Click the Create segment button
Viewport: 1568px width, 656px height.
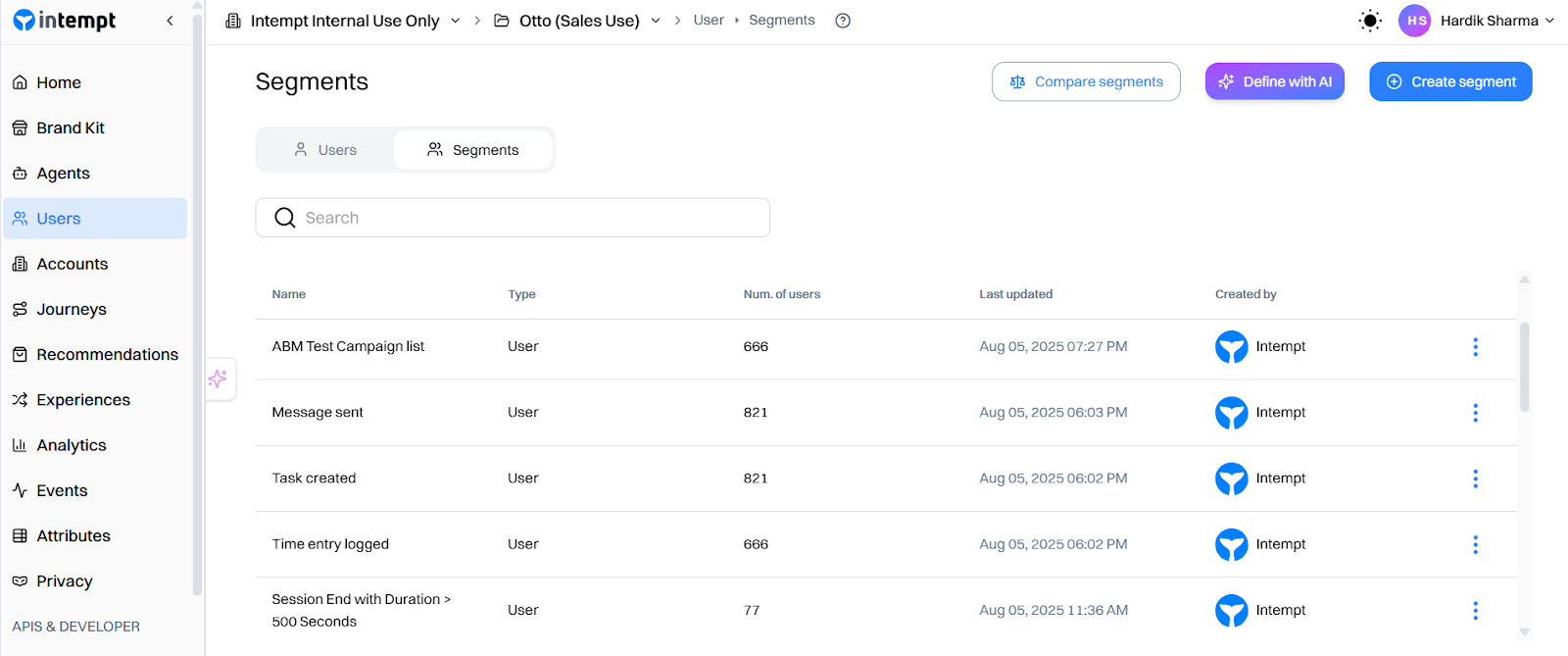[1450, 82]
